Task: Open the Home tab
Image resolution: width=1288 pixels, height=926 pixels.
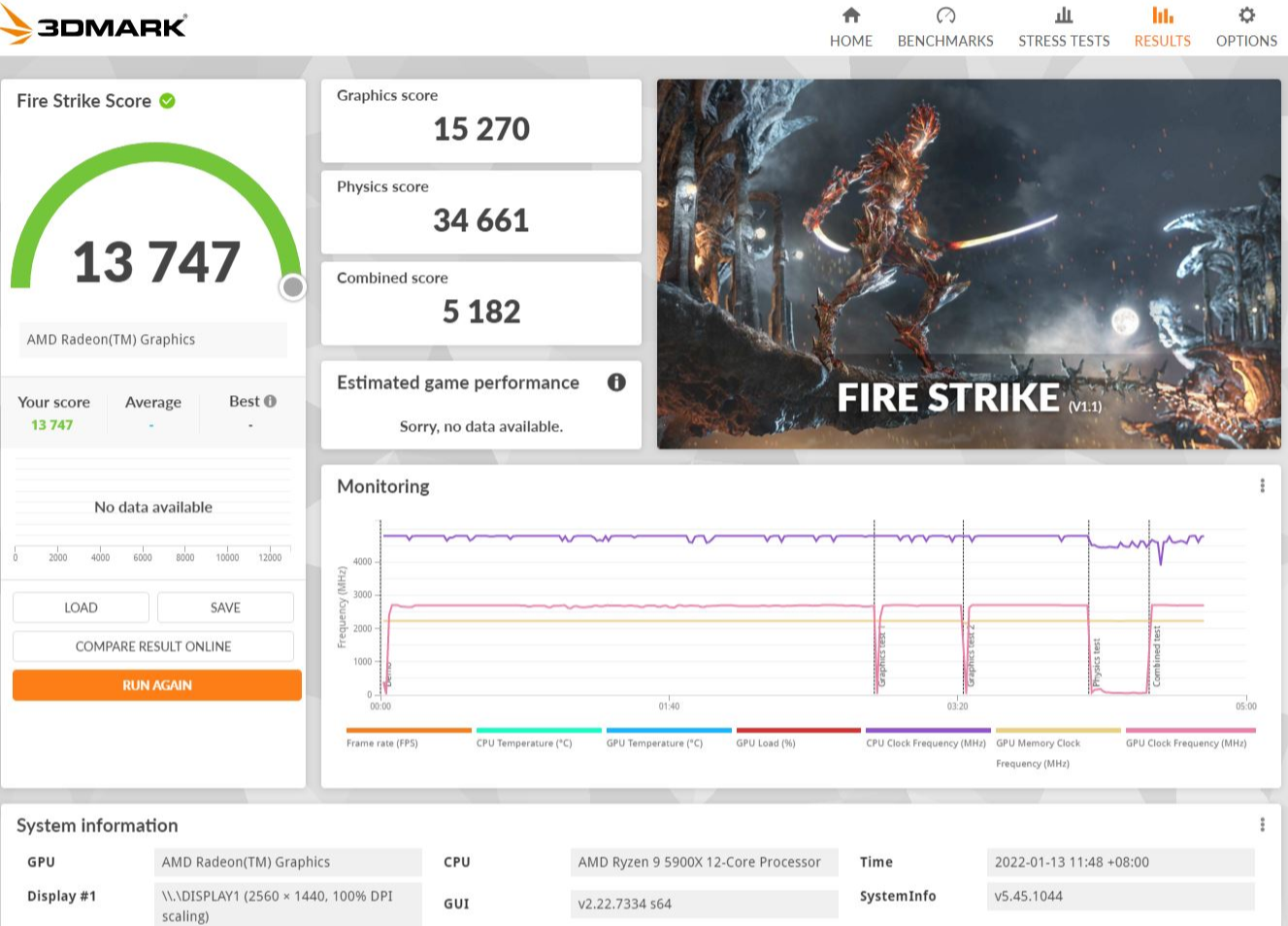Action: [851, 27]
